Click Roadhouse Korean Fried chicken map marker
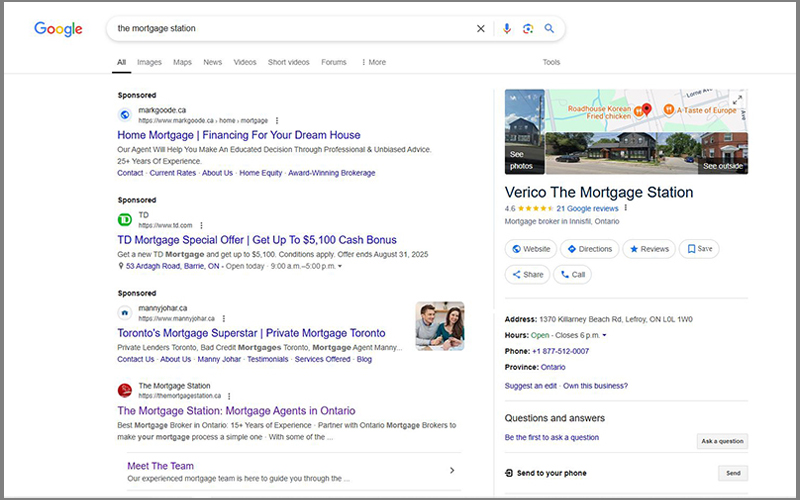The height and width of the screenshot is (500, 800). pos(638,111)
